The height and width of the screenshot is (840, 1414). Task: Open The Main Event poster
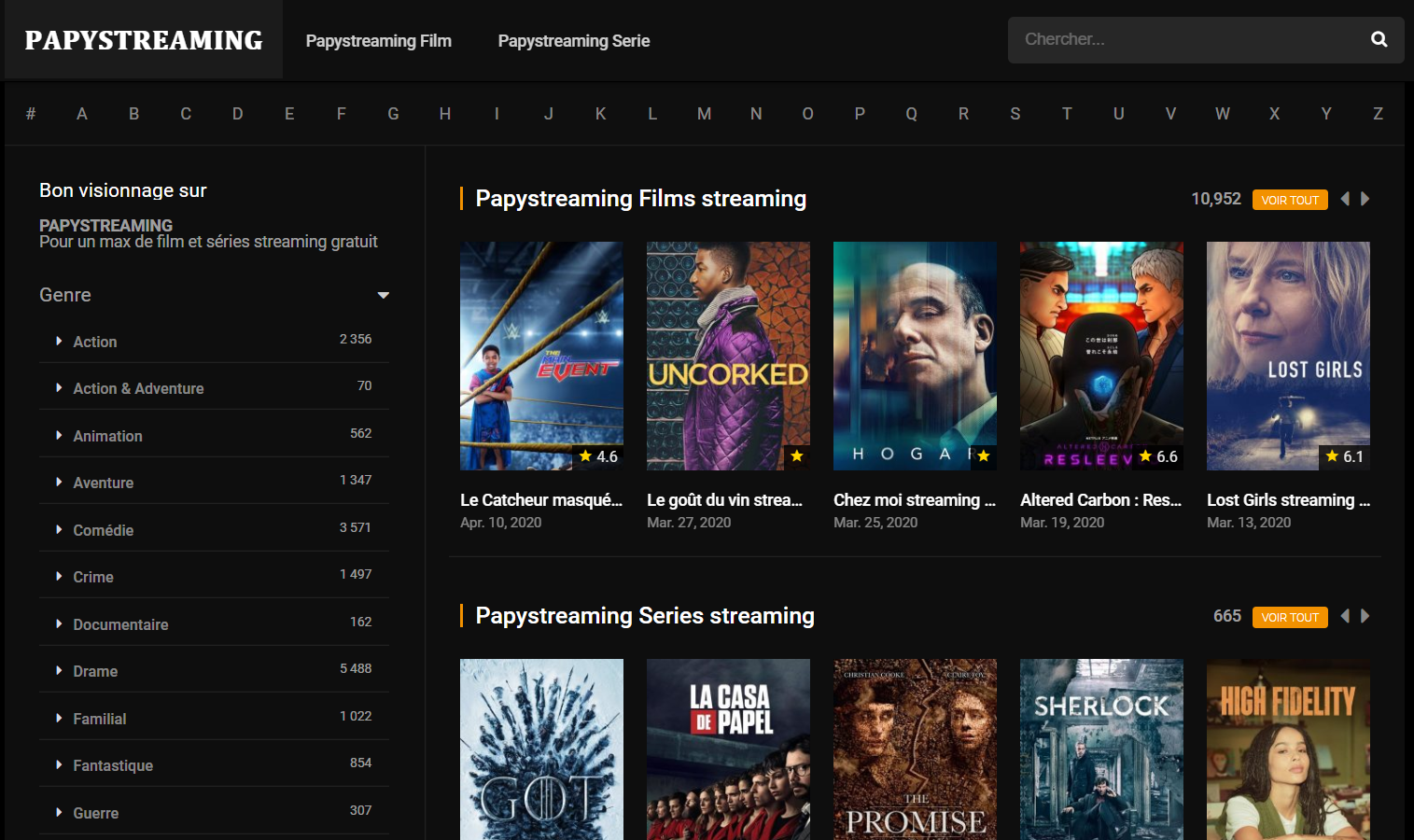(x=541, y=356)
